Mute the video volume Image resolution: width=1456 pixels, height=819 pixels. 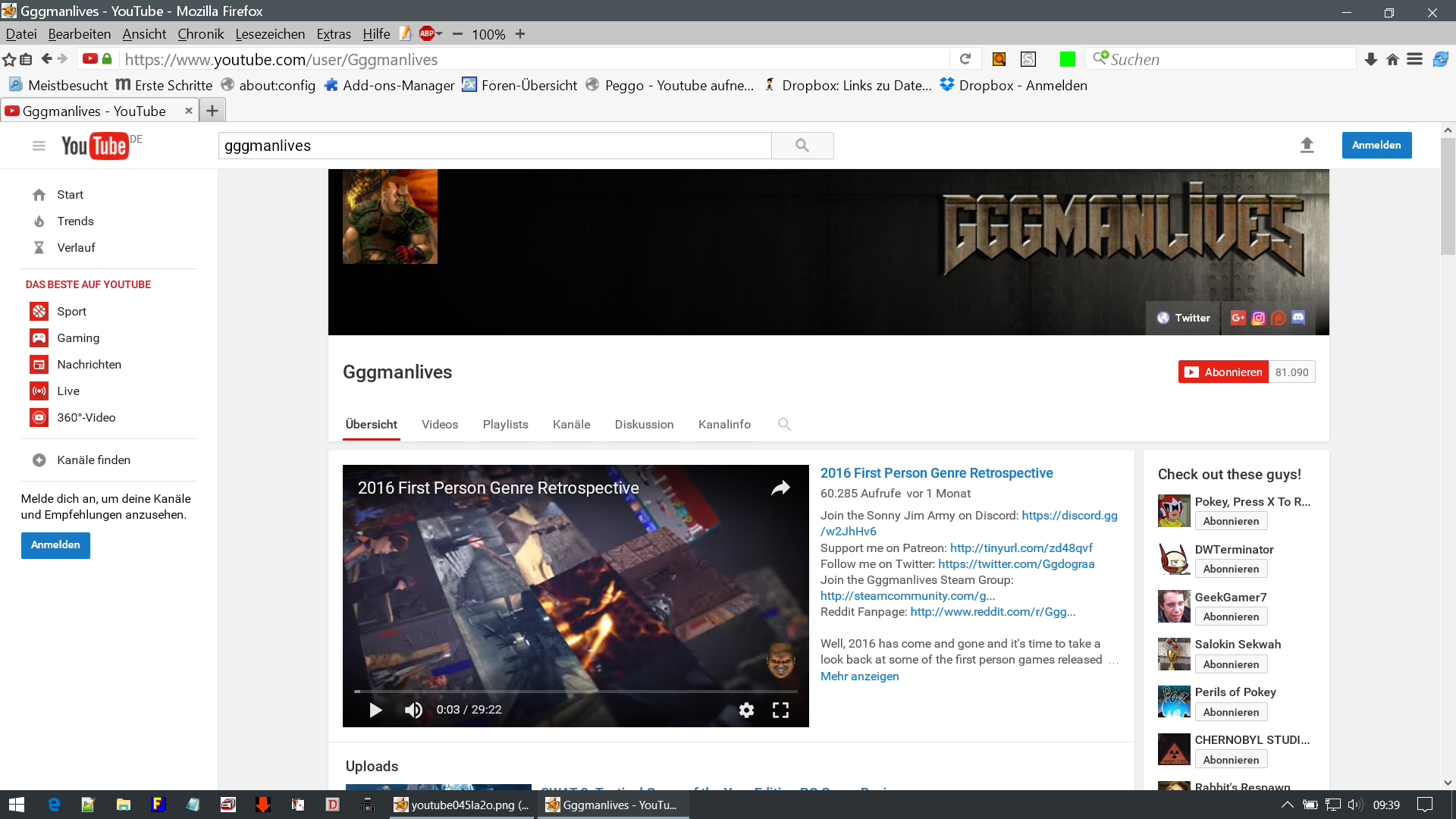(x=413, y=710)
